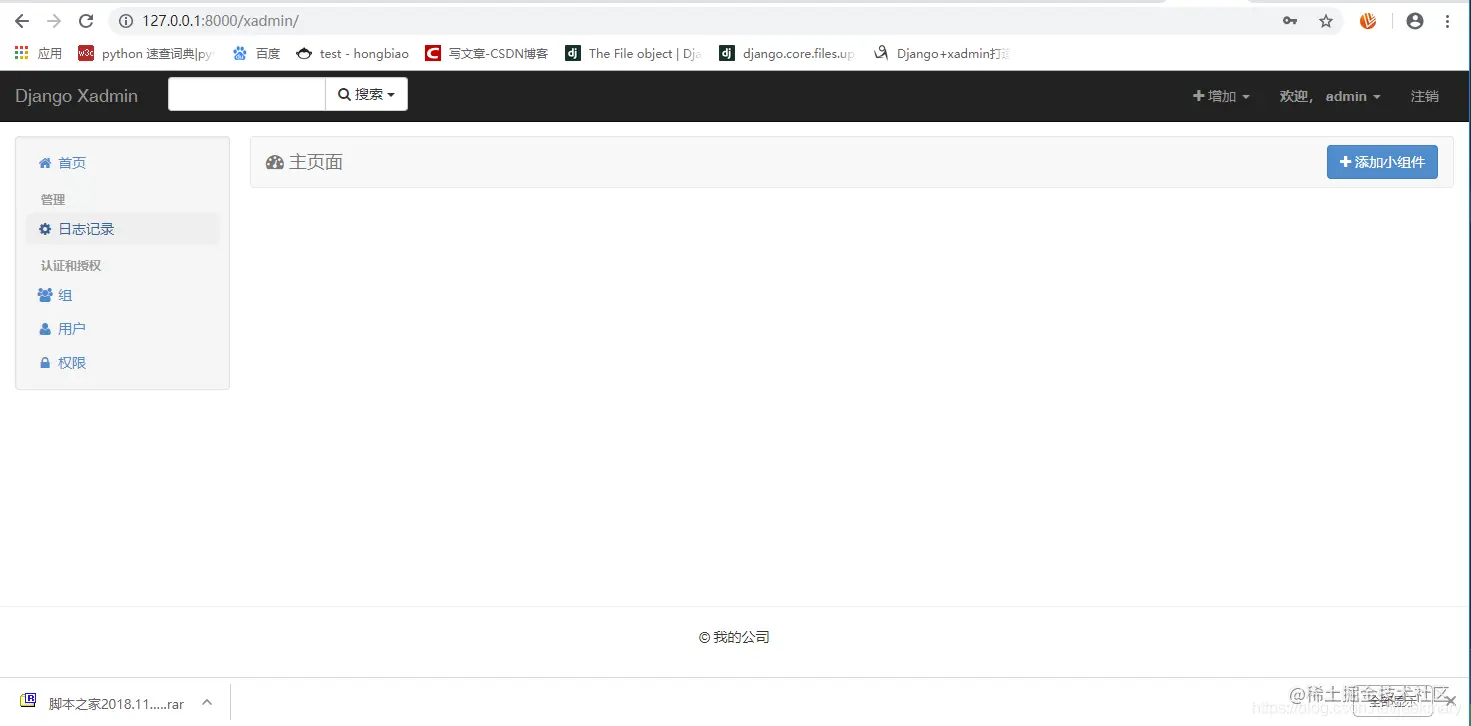The height and width of the screenshot is (726, 1471).
Task: Click the © 我的公司 footer text
Action: click(x=734, y=637)
